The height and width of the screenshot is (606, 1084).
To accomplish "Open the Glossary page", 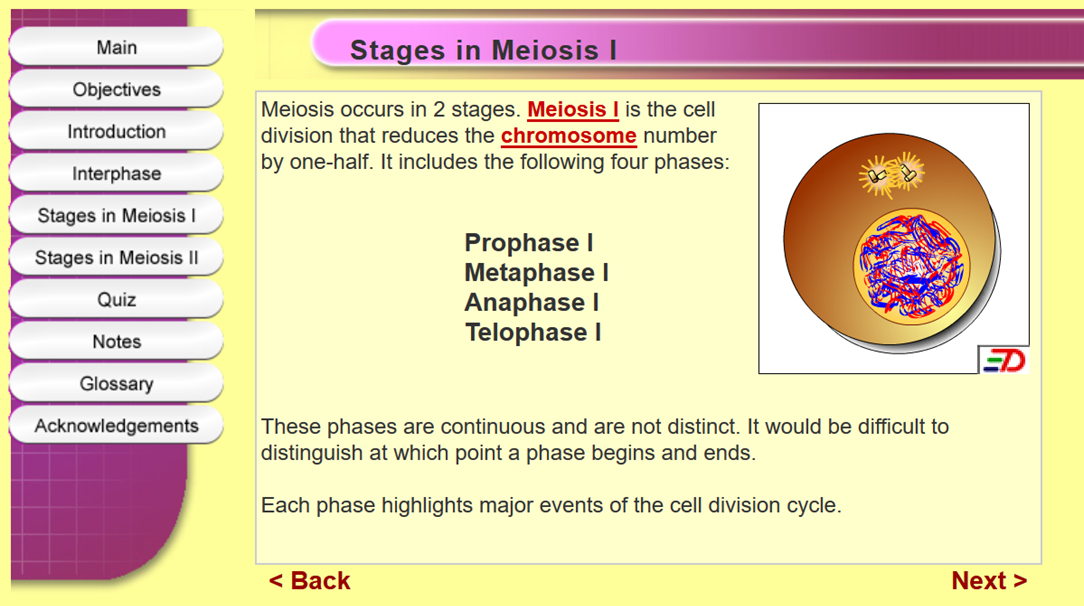I will (116, 384).
